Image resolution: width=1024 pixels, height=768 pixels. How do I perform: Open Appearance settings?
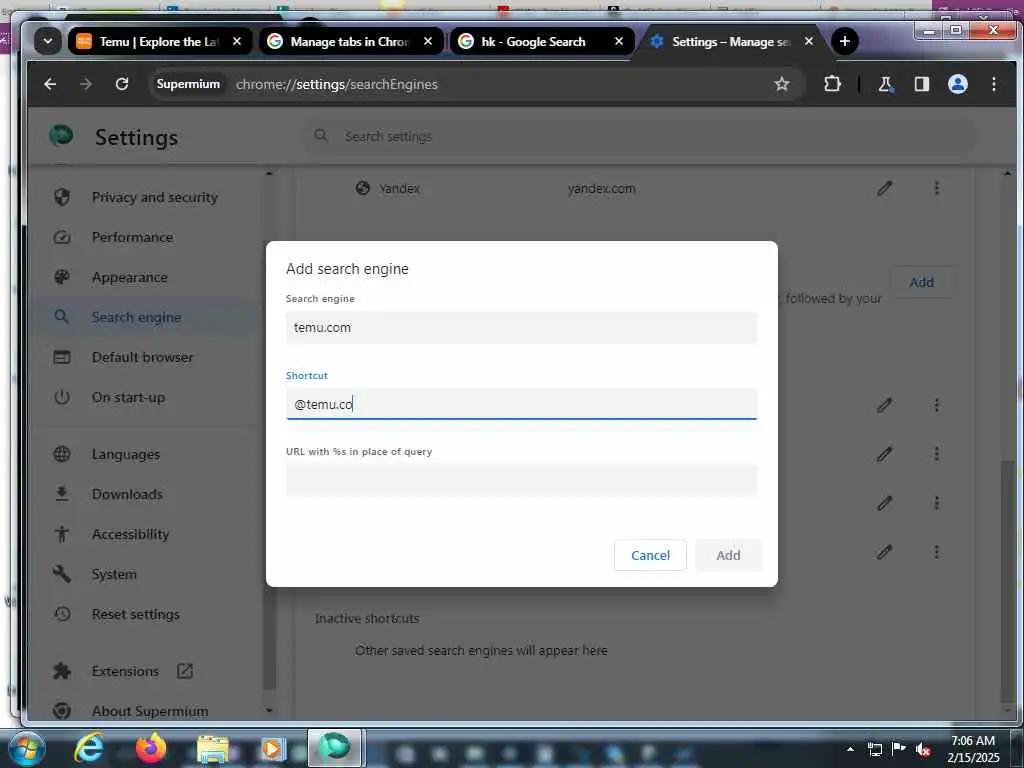coord(129,277)
